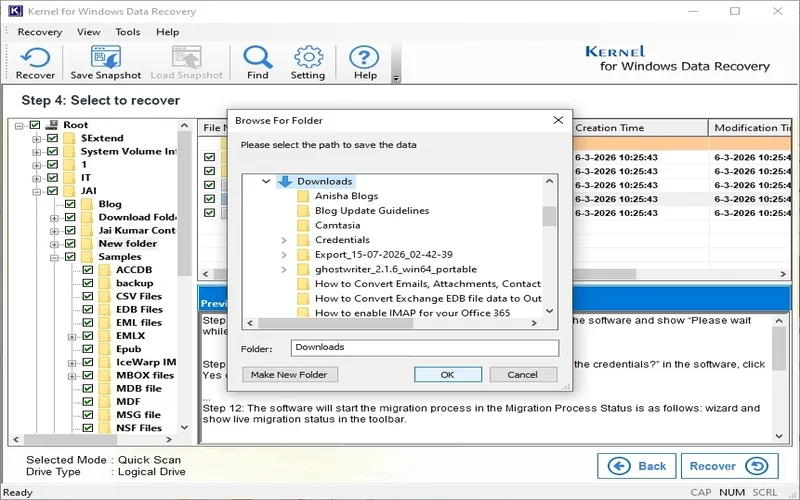Expand the EMLX tree node
The height and width of the screenshot is (500, 800).
72,337
